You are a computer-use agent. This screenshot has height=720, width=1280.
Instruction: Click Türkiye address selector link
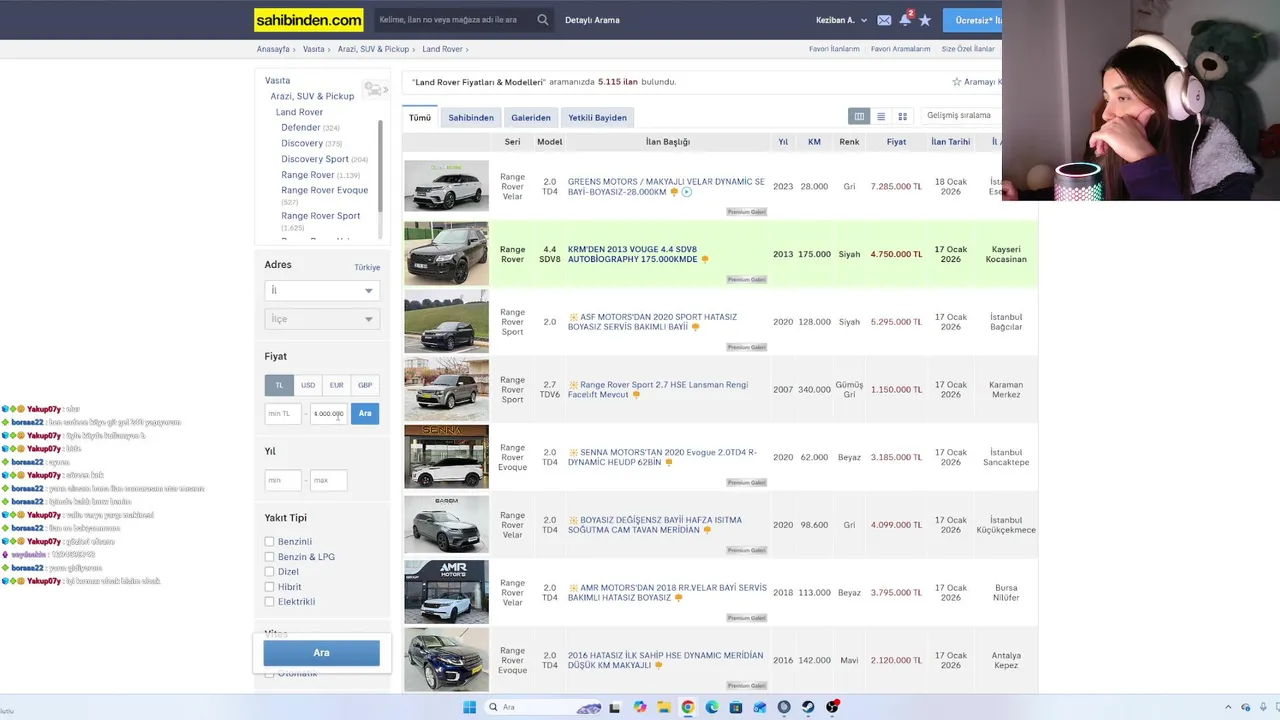coord(367,267)
